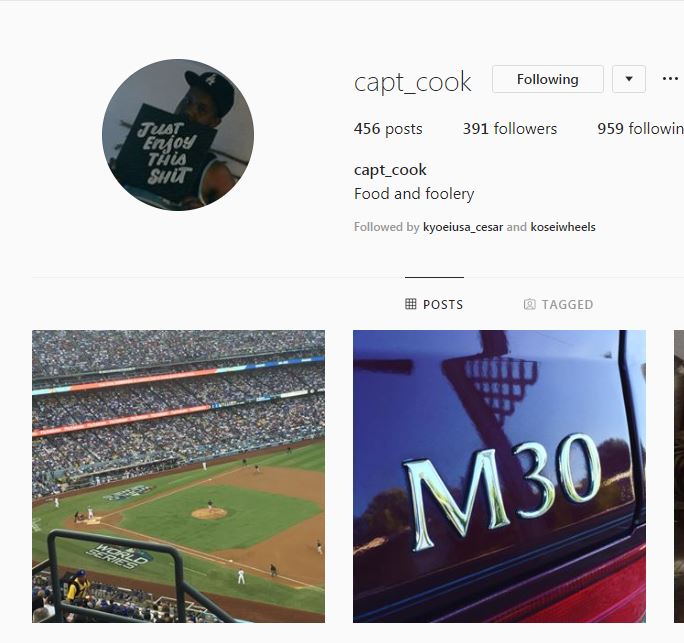Open capt_cook's profile picture
684x643 pixels.
pos(178,135)
